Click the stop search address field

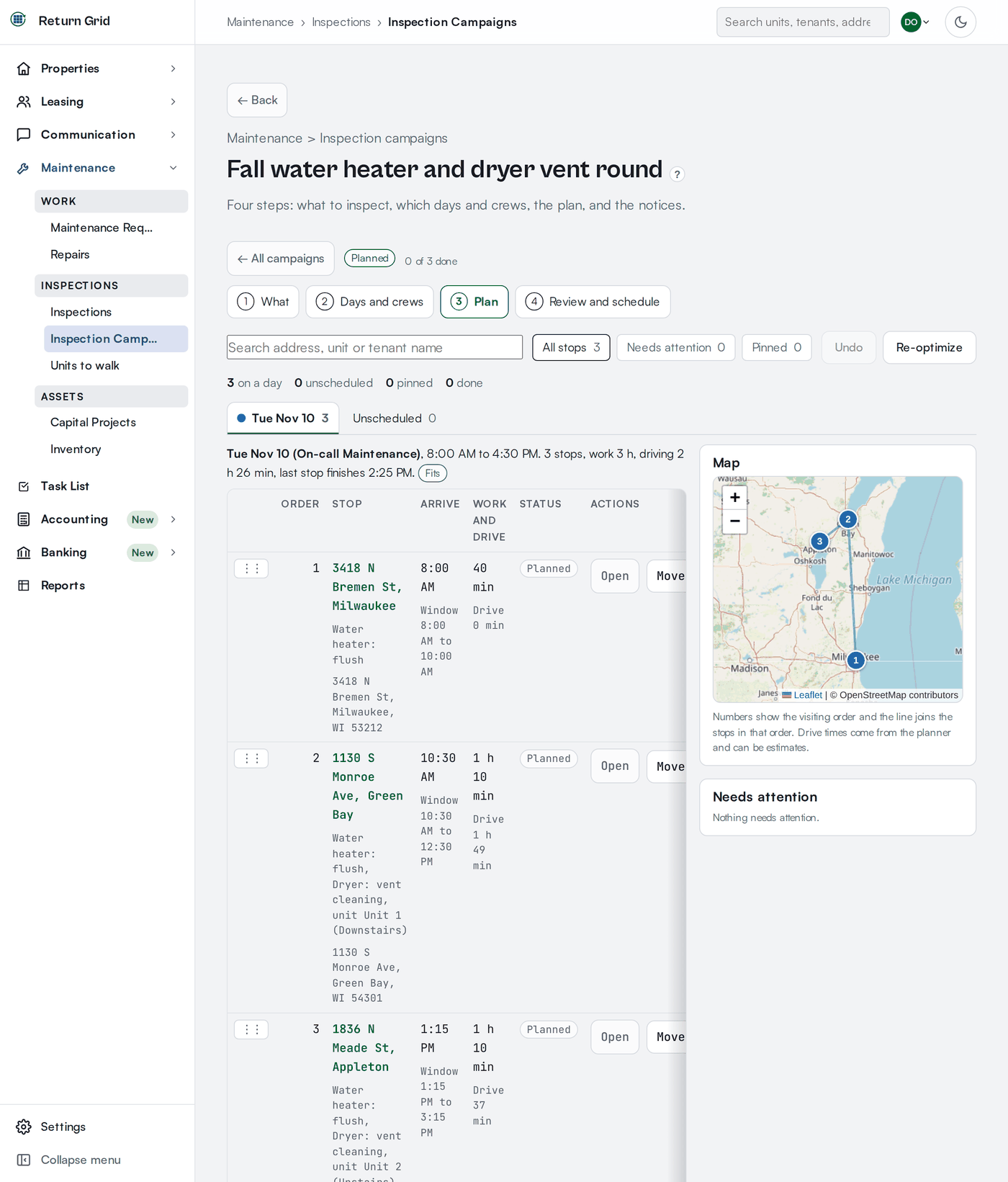[x=374, y=347]
